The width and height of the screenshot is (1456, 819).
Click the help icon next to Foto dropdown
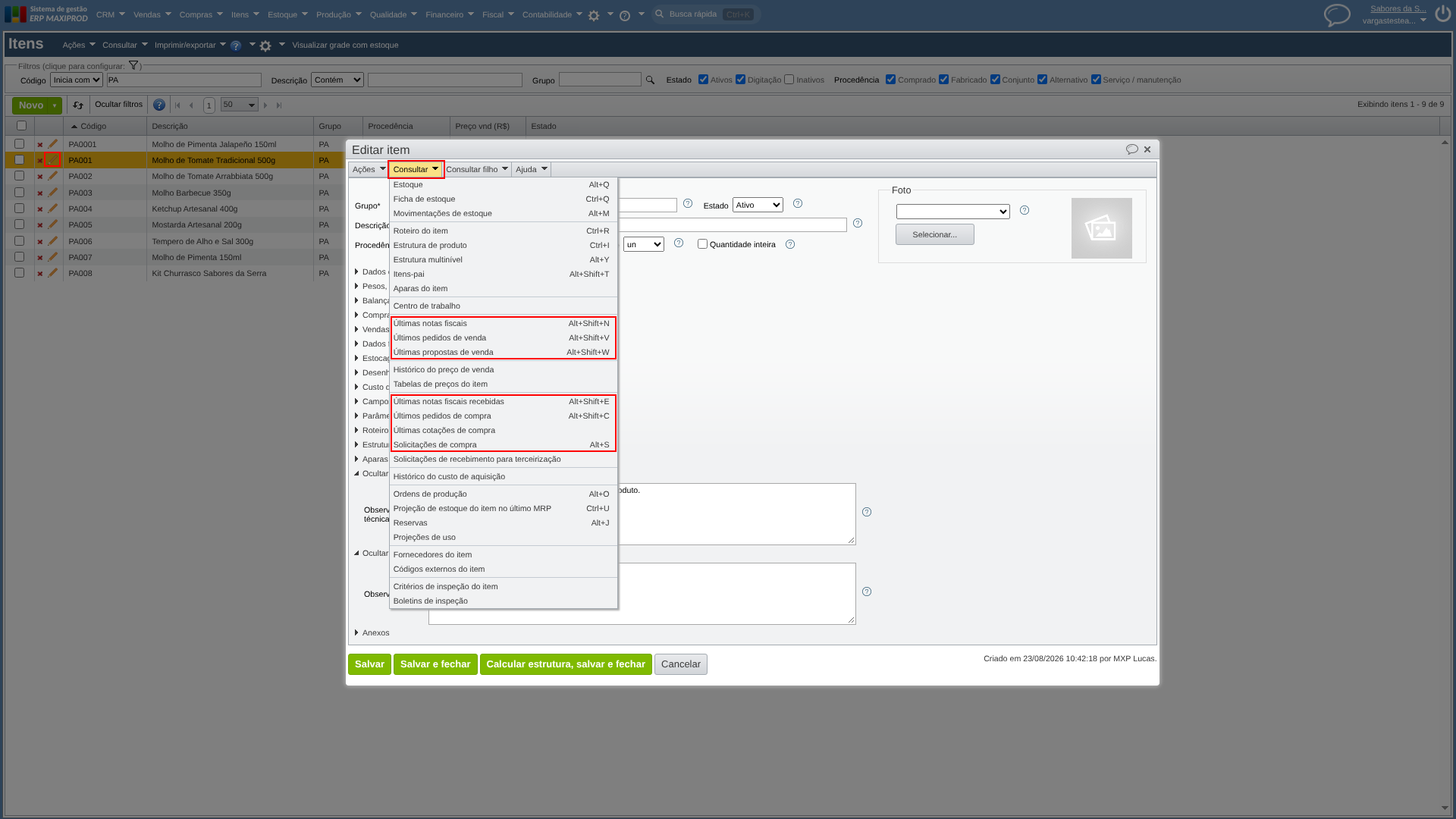[x=1025, y=211]
